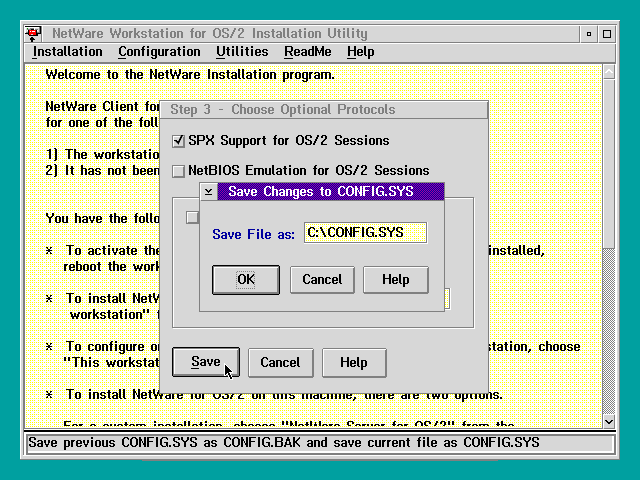640x480 pixels.
Task: Open the Utilities menu
Action: tap(242, 52)
